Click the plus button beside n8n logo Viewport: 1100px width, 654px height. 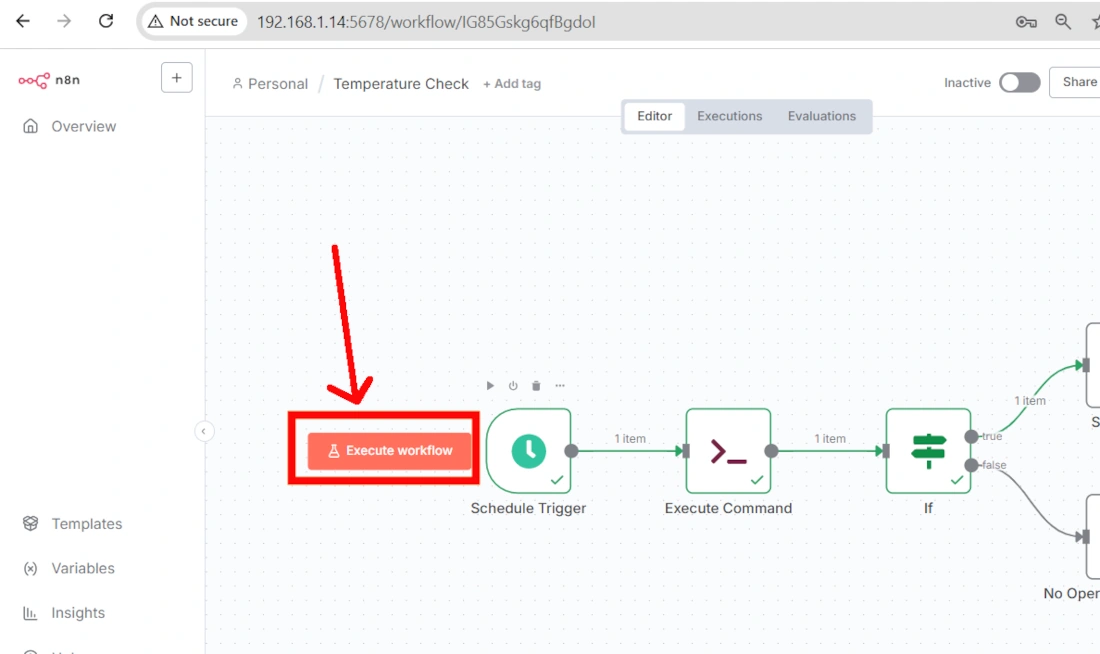point(176,78)
